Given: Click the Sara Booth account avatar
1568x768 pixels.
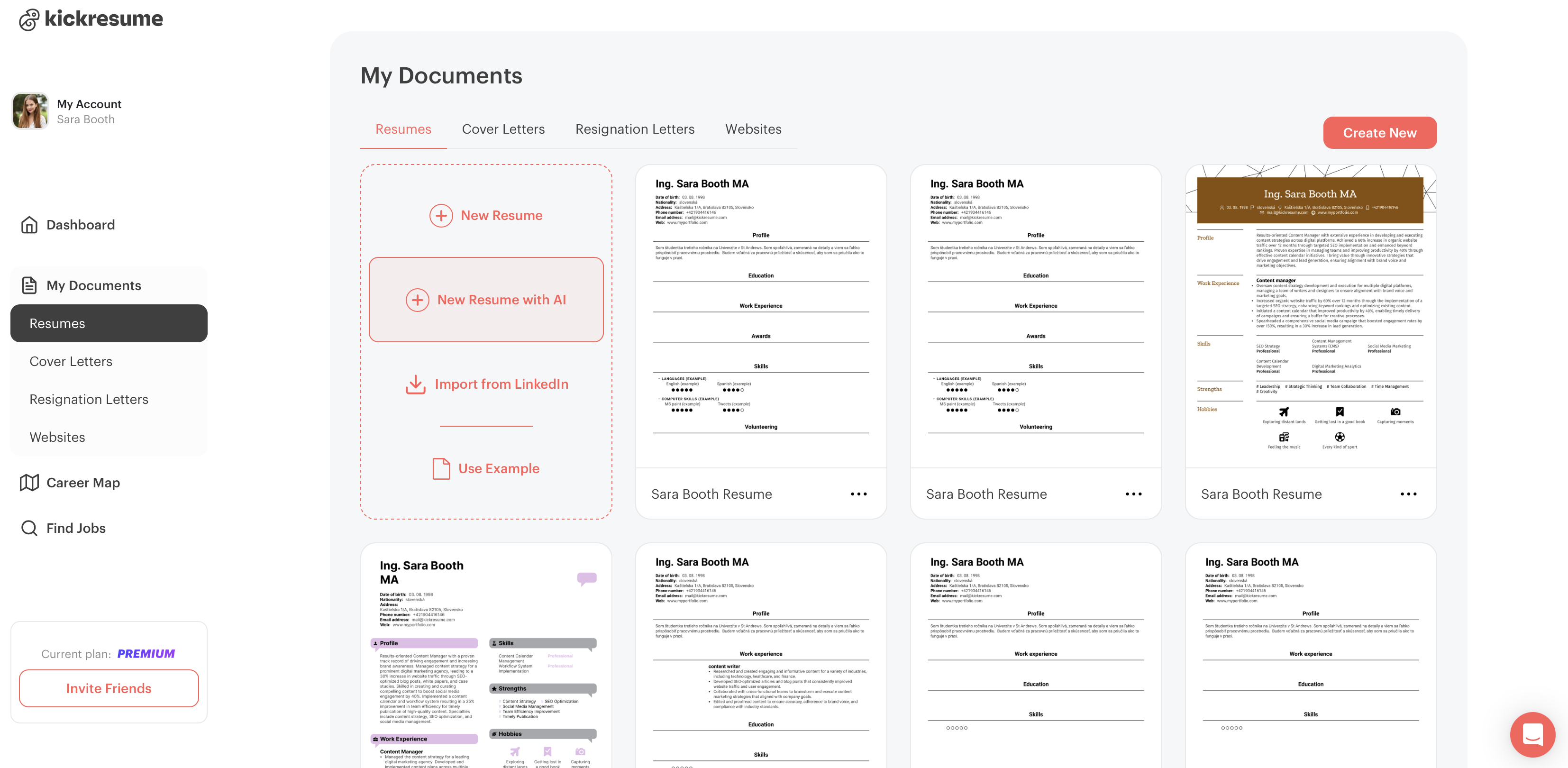Looking at the screenshot, I should [x=30, y=111].
